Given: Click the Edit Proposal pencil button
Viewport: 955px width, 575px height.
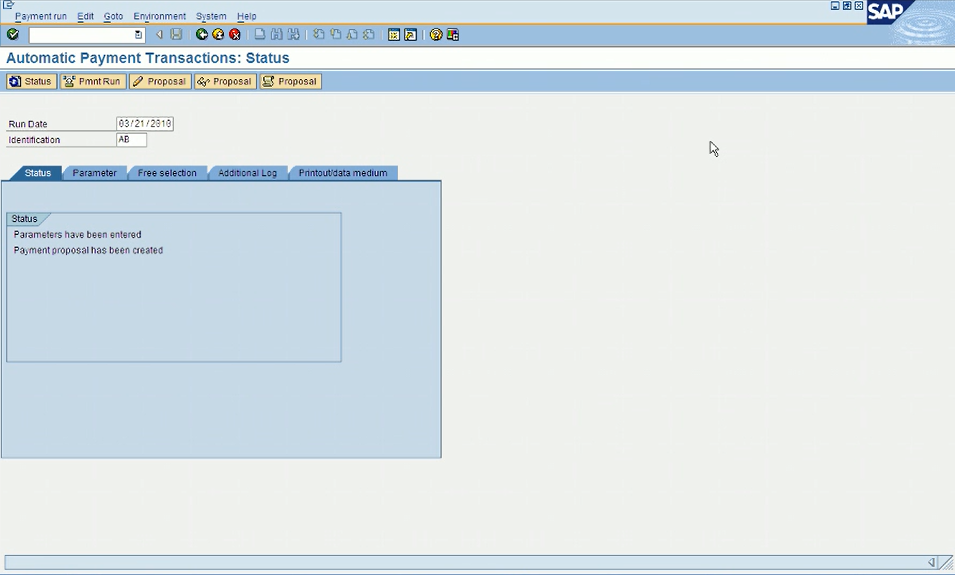Looking at the screenshot, I should [160, 82].
